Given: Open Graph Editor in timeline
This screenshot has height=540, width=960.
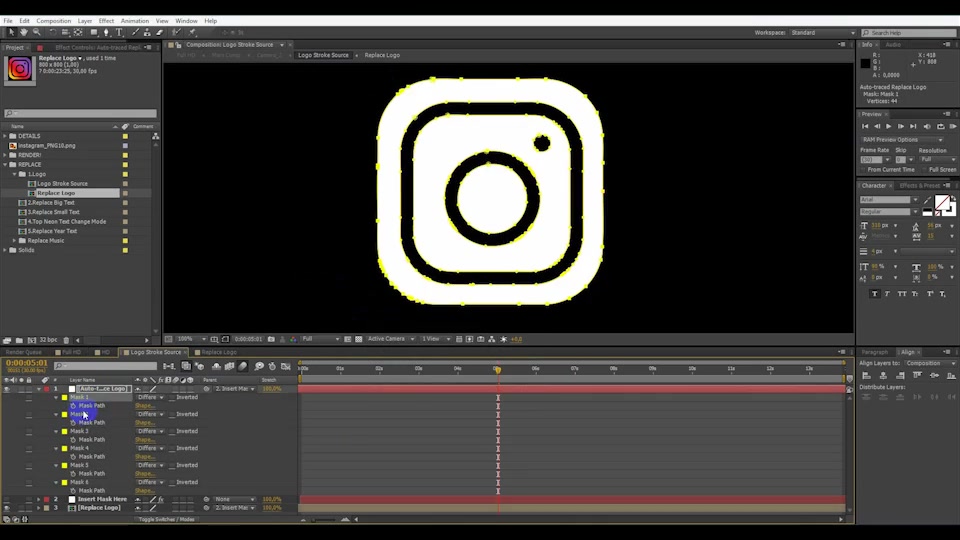Looking at the screenshot, I should tap(286, 366).
